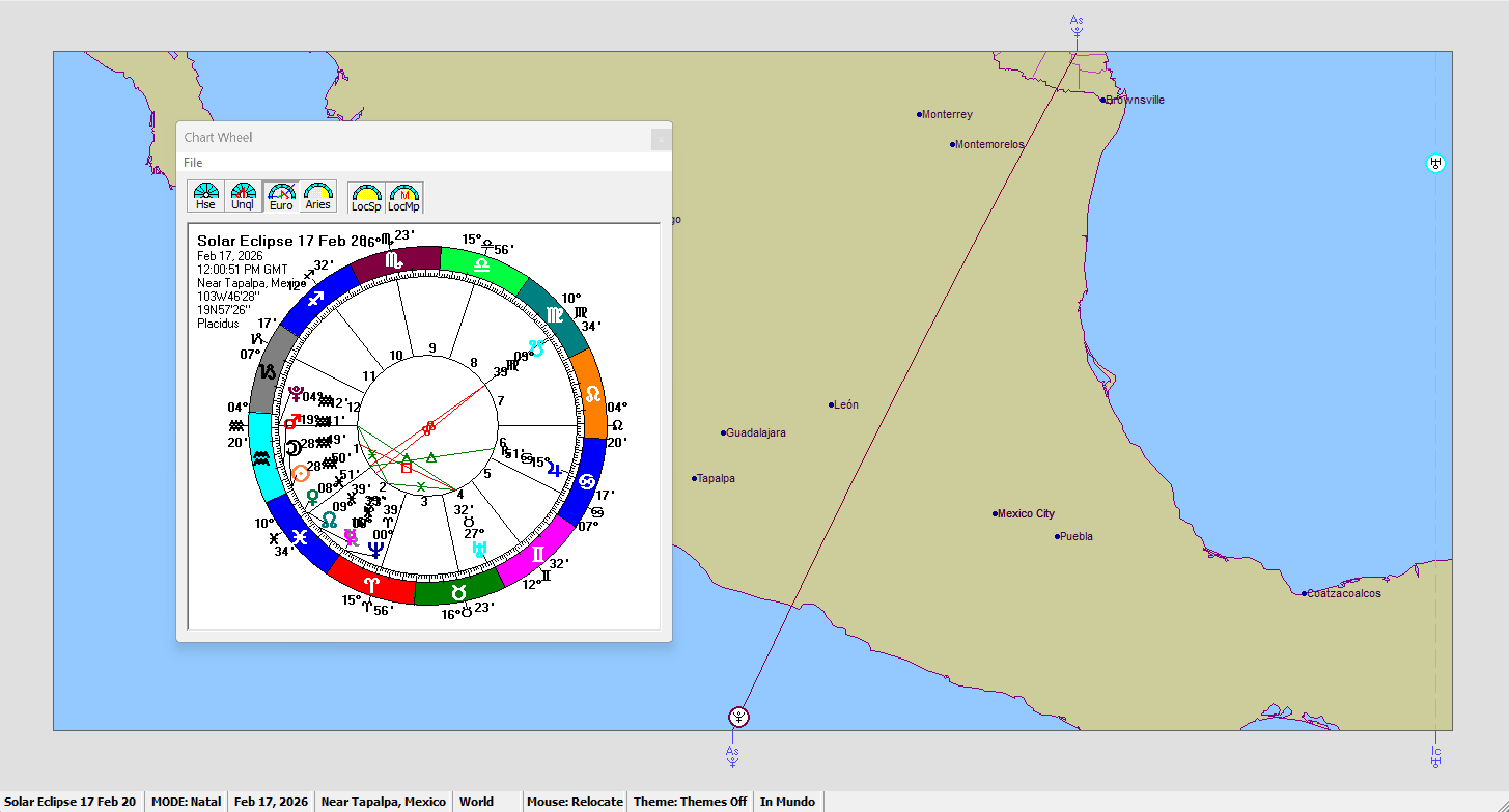Image resolution: width=1509 pixels, height=812 pixels.
Task: Select the Hse wheel style icon
Action: coord(206,197)
